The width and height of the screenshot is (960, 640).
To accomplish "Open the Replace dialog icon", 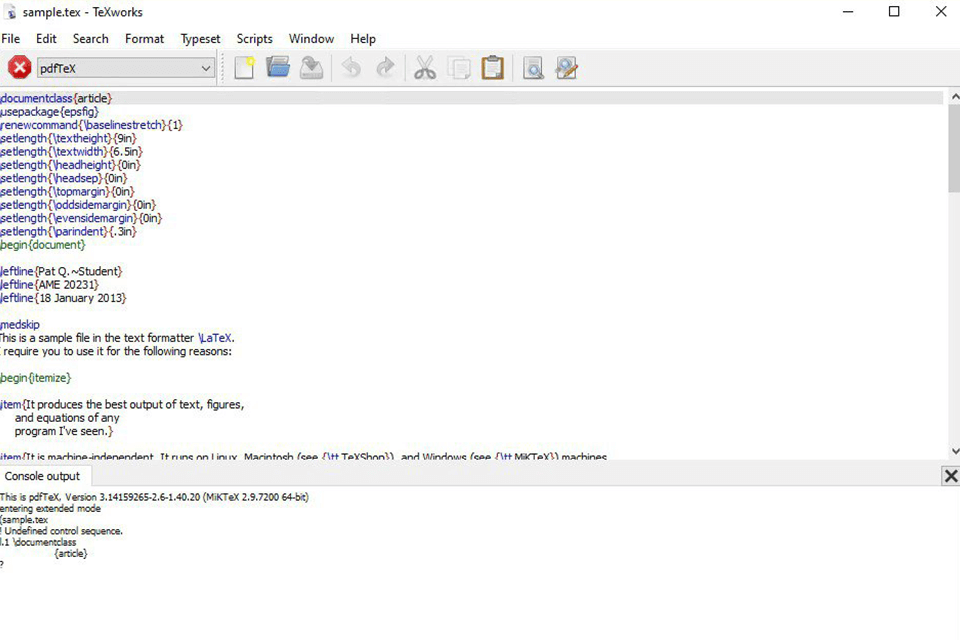I will 567,67.
